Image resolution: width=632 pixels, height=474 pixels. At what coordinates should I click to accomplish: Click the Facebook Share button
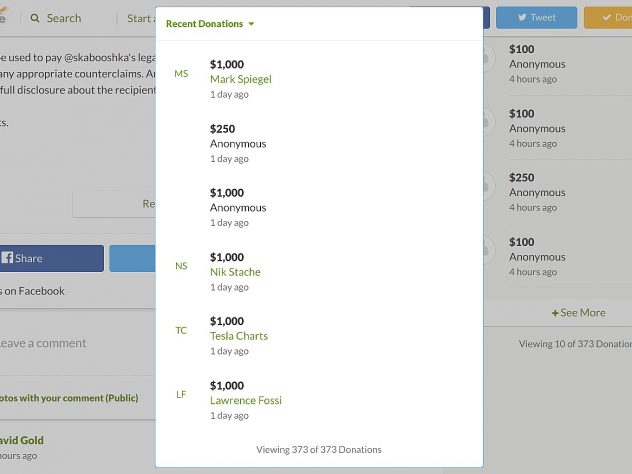coord(52,258)
